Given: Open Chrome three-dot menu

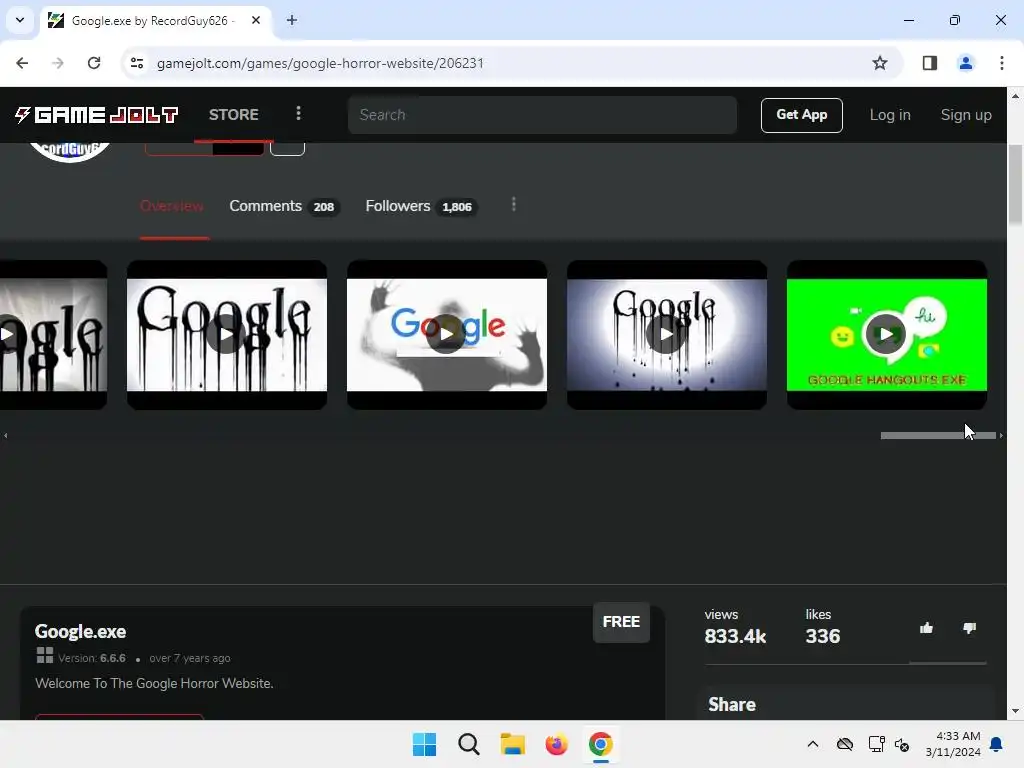Looking at the screenshot, I should pyautogui.click(x=1002, y=63).
